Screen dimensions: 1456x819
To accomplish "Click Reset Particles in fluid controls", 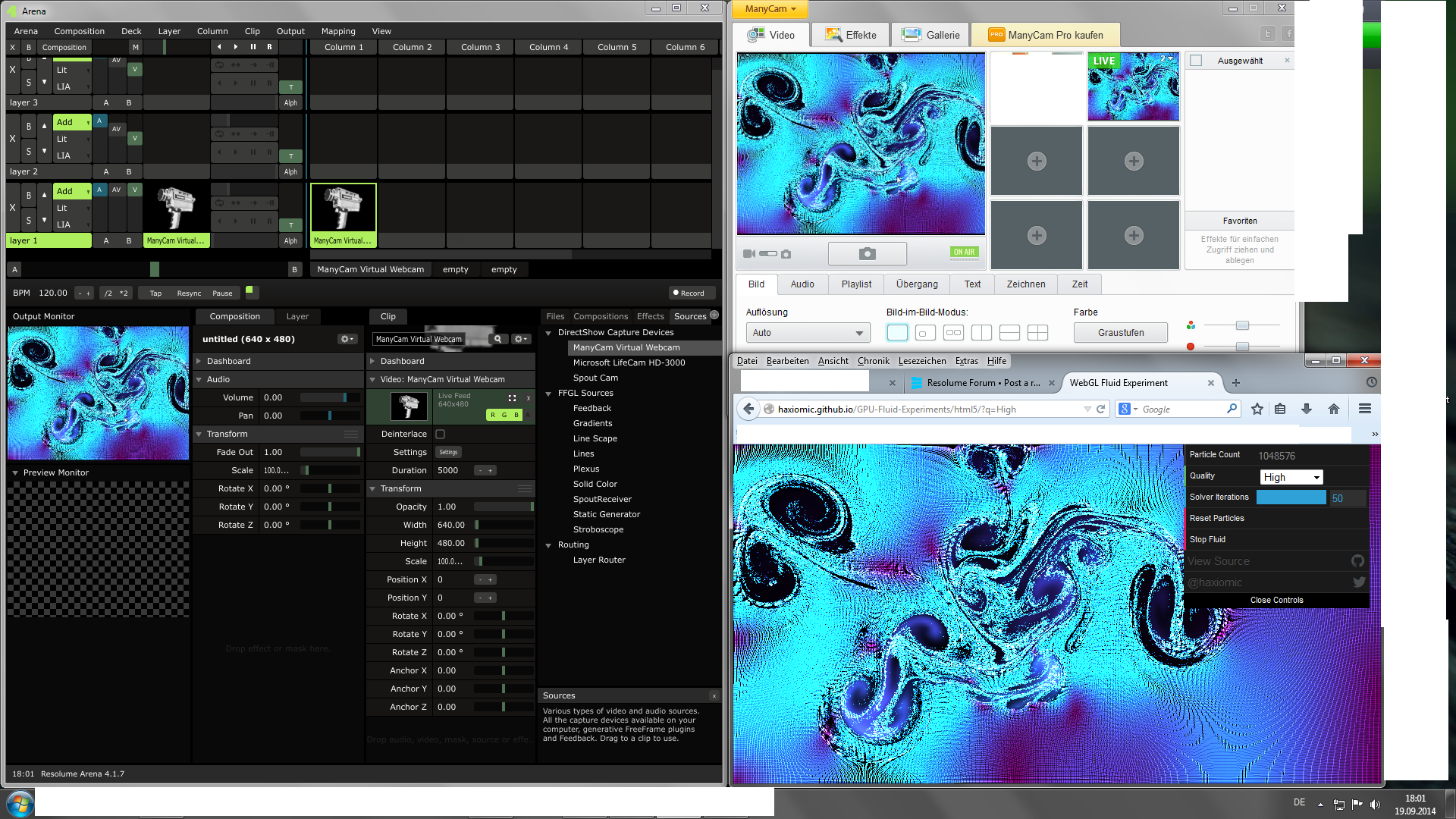I will 1216,519.
